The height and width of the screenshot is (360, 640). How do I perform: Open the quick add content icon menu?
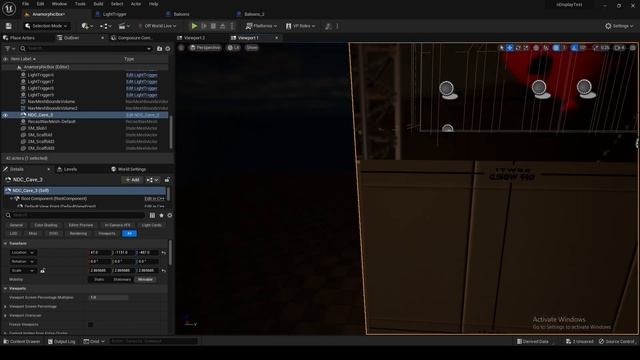(x=87, y=26)
